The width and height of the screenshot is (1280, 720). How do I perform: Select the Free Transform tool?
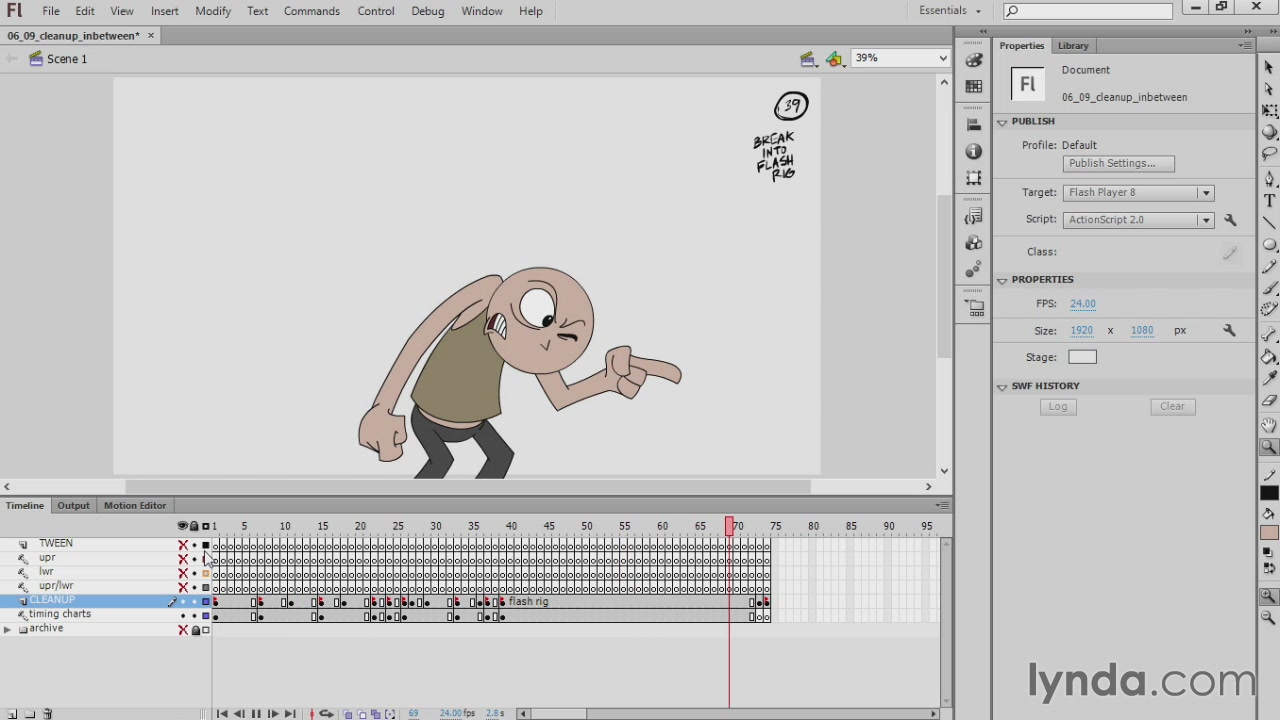[x=1269, y=110]
